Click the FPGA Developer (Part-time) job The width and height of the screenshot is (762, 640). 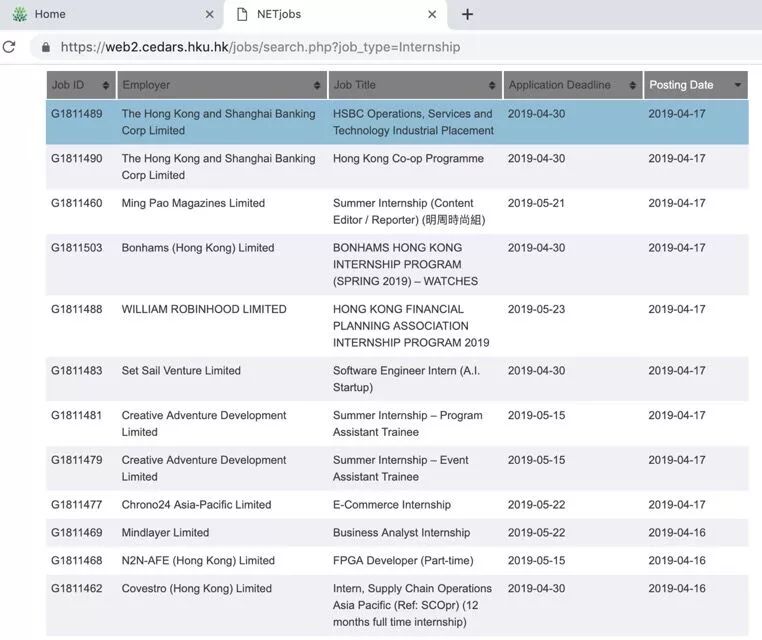tap(403, 561)
